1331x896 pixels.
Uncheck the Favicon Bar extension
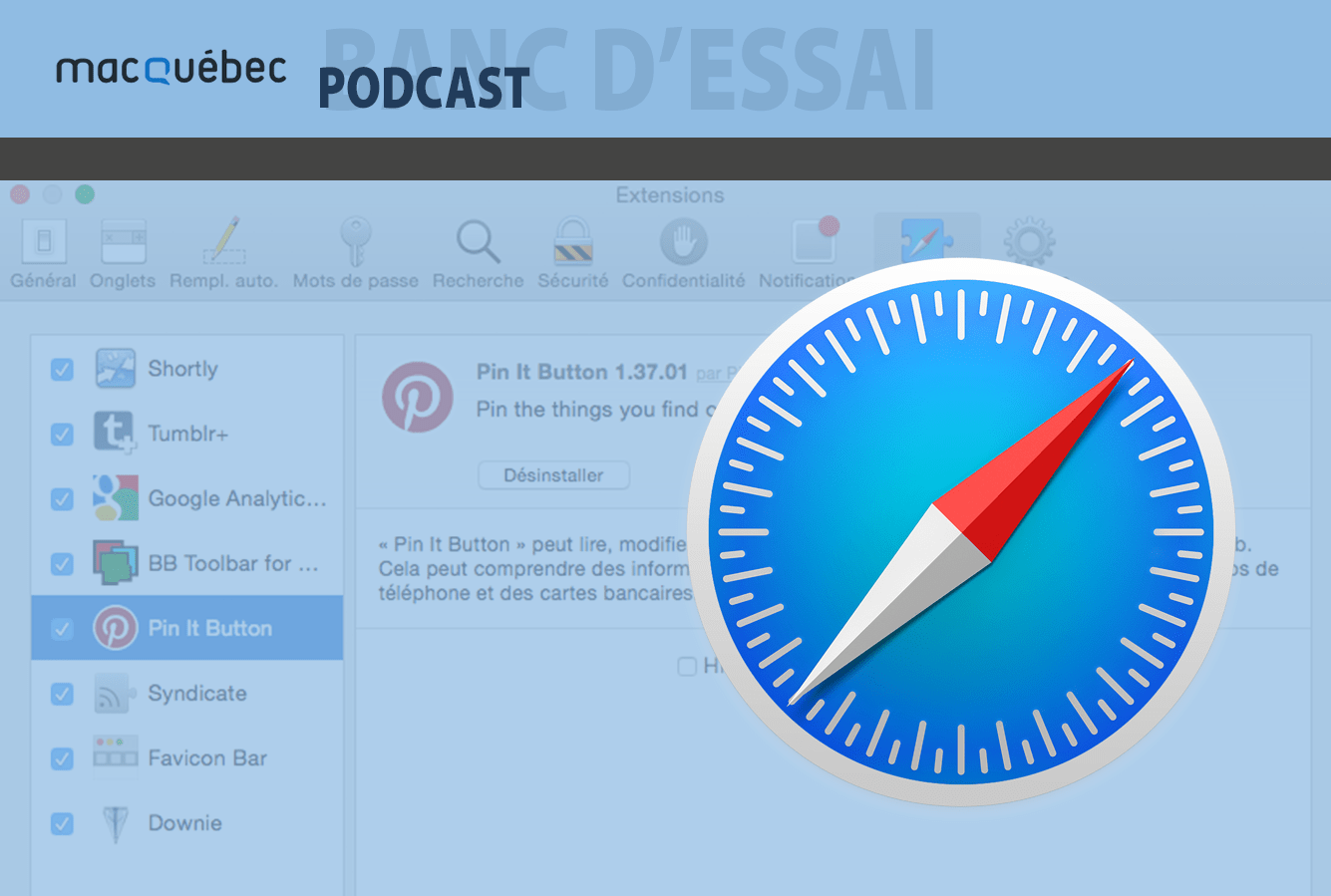62,758
